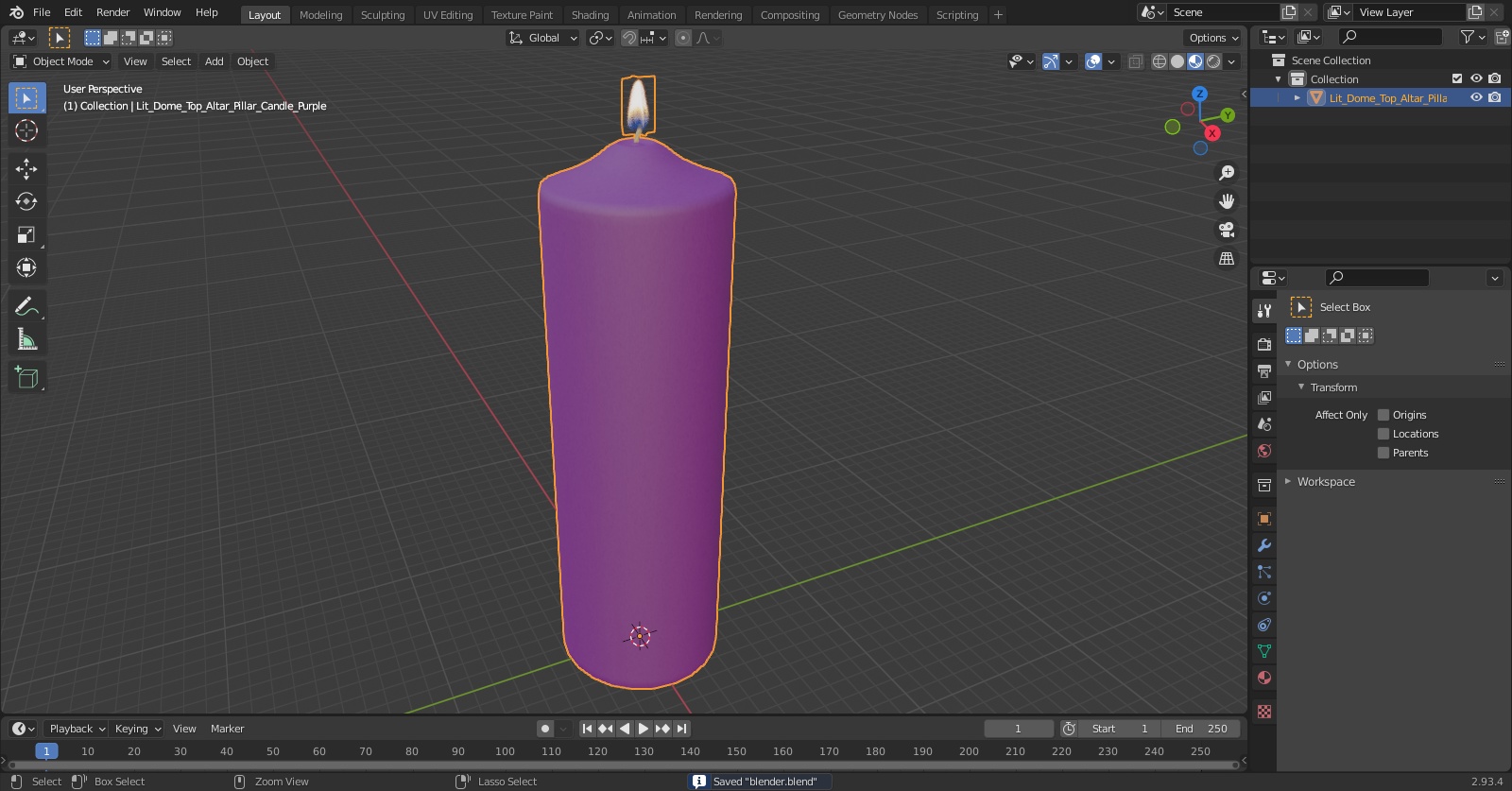This screenshot has width=1512, height=791.
Task: Open the shading options dropdown arrow
Action: (x=1231, y=61)
